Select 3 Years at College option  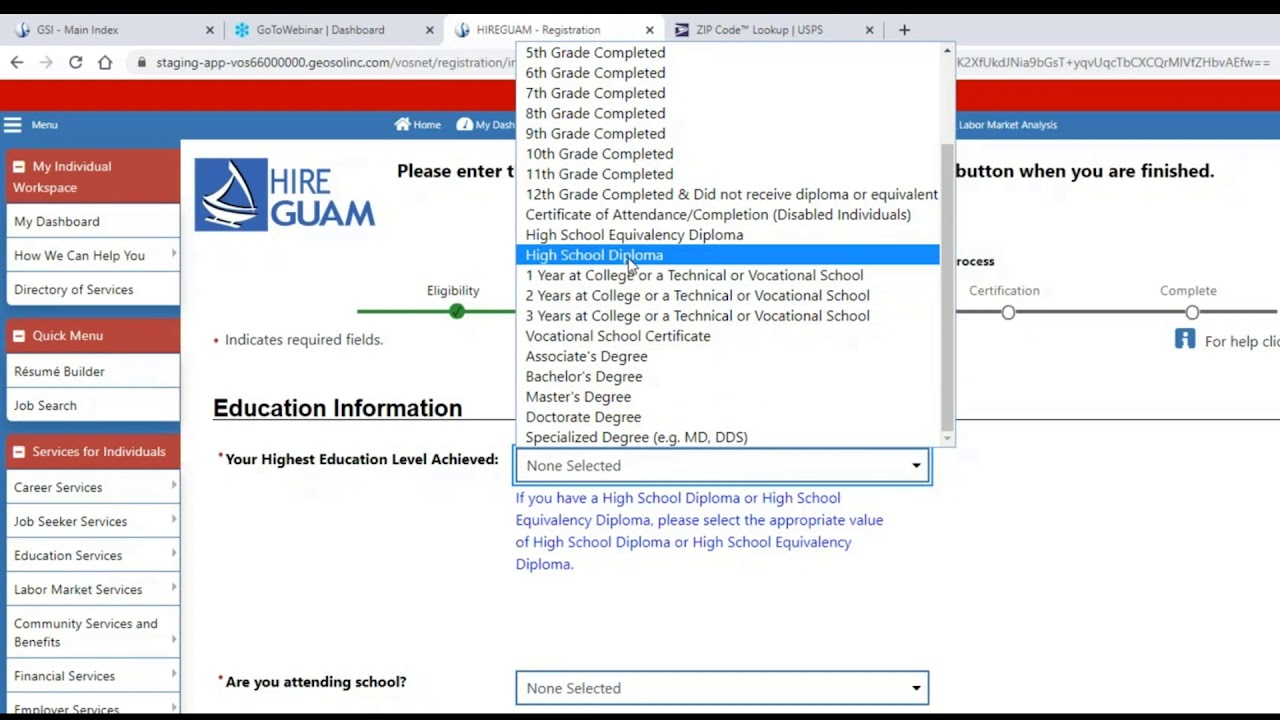point(728,316)
